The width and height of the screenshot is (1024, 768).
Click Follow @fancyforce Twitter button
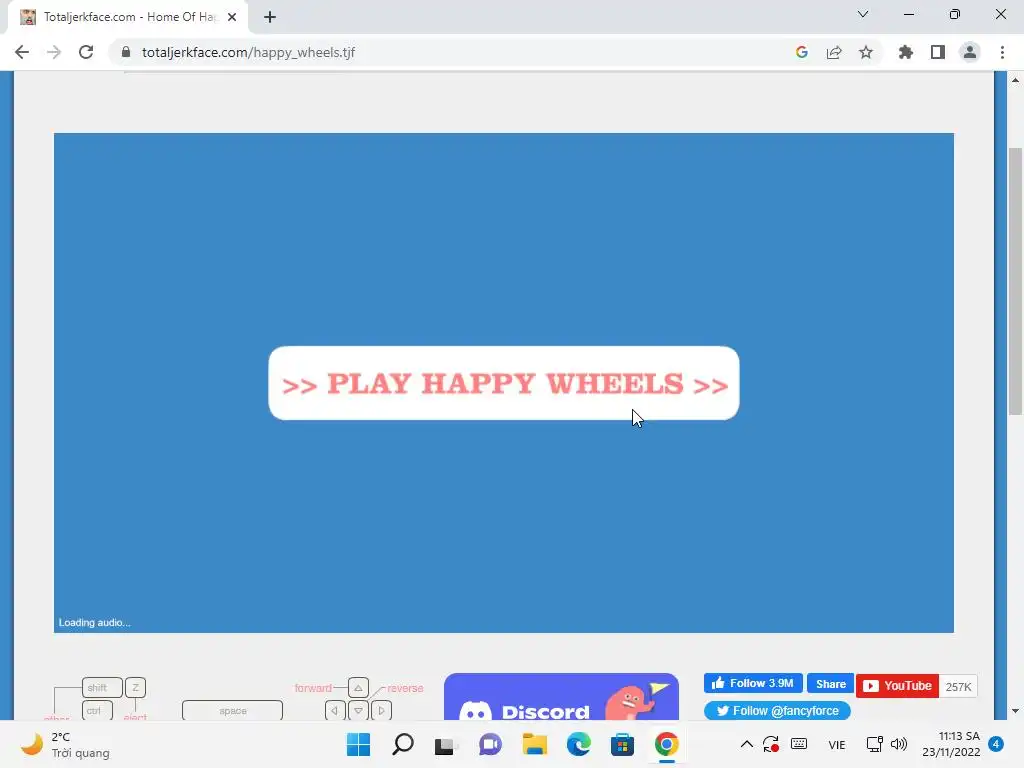click(777, 711)
